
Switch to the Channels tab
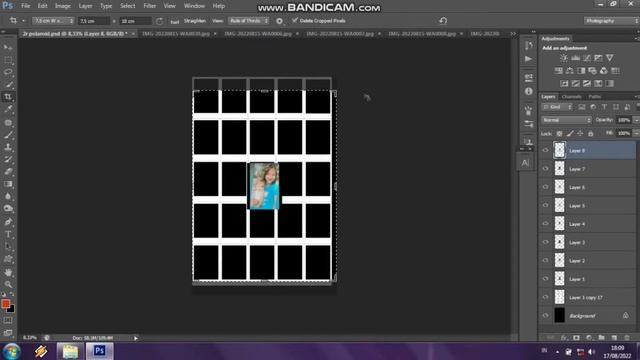coord(571,97)
